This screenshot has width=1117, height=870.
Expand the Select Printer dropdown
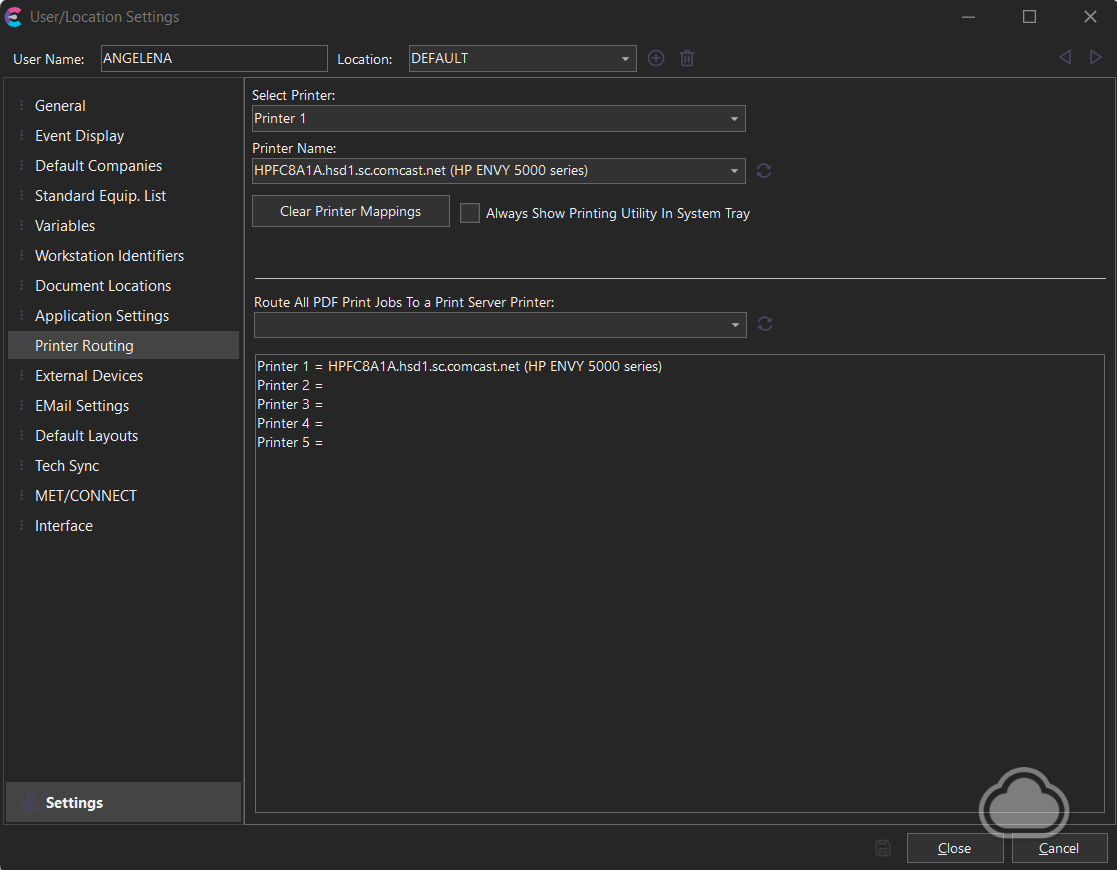pyautogui.click(x=734, y=119)
